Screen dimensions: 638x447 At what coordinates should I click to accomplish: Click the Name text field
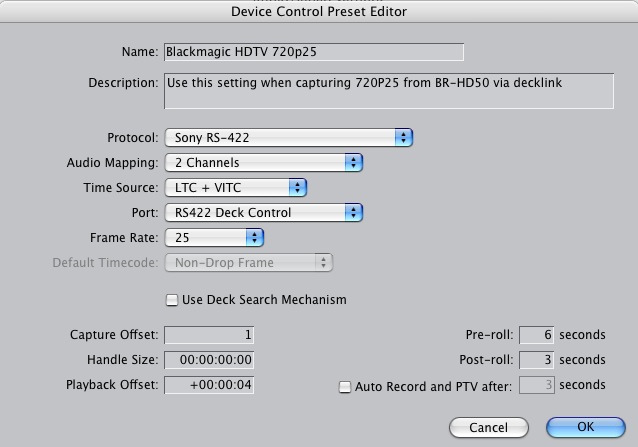coord(313,52)
